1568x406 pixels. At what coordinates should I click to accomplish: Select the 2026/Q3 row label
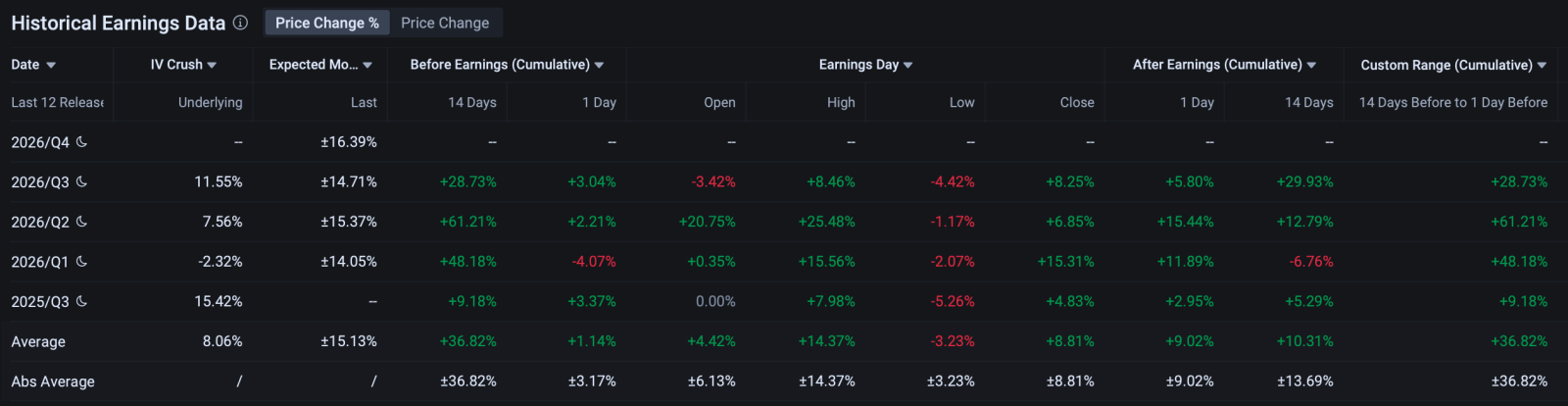point(40,181)
